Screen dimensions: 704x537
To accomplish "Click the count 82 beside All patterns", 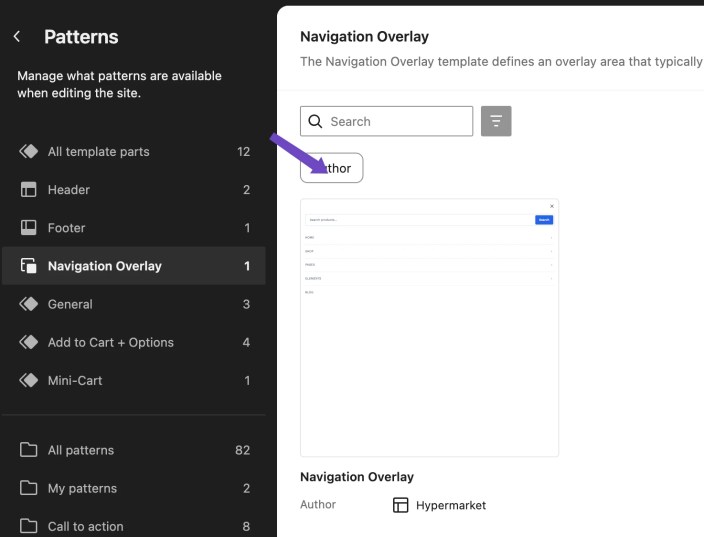I will pos(242,450).
